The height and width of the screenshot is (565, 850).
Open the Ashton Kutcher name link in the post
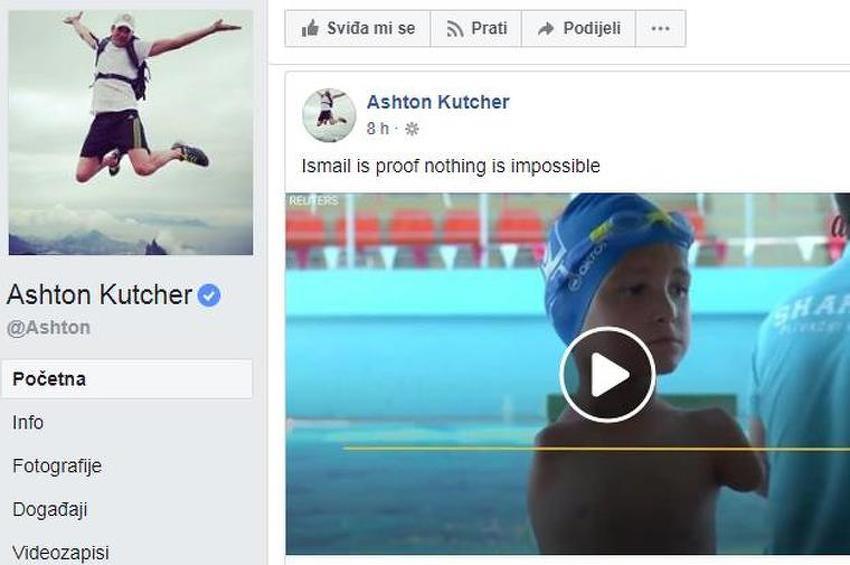tap(438, 102)
